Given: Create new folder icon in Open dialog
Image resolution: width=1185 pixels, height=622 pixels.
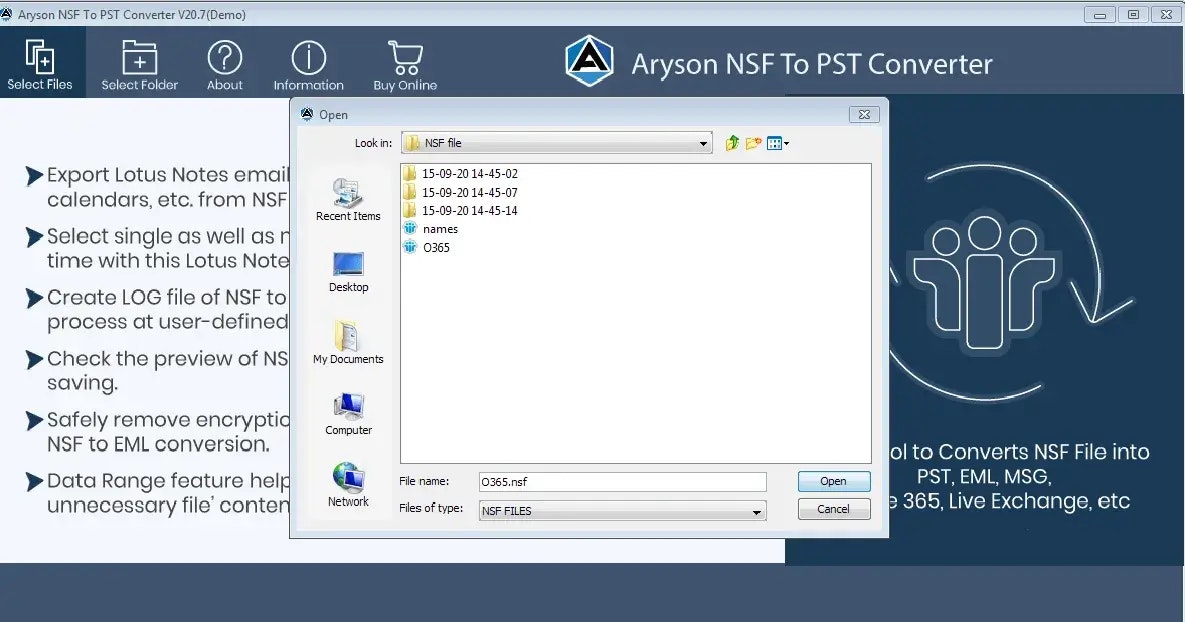Looking at the screenshot, I should point(753,143).
